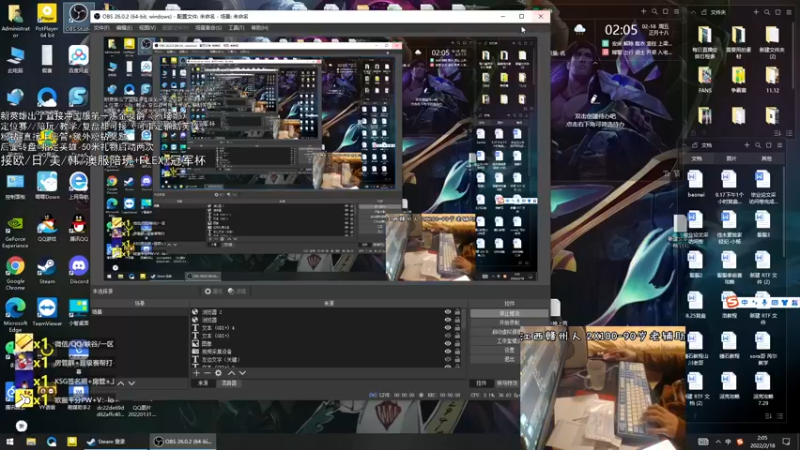Open the Microsoft Edge desktop shortcut
The image size is (800, 450).
pyautogui.click(x=15, y=315)
